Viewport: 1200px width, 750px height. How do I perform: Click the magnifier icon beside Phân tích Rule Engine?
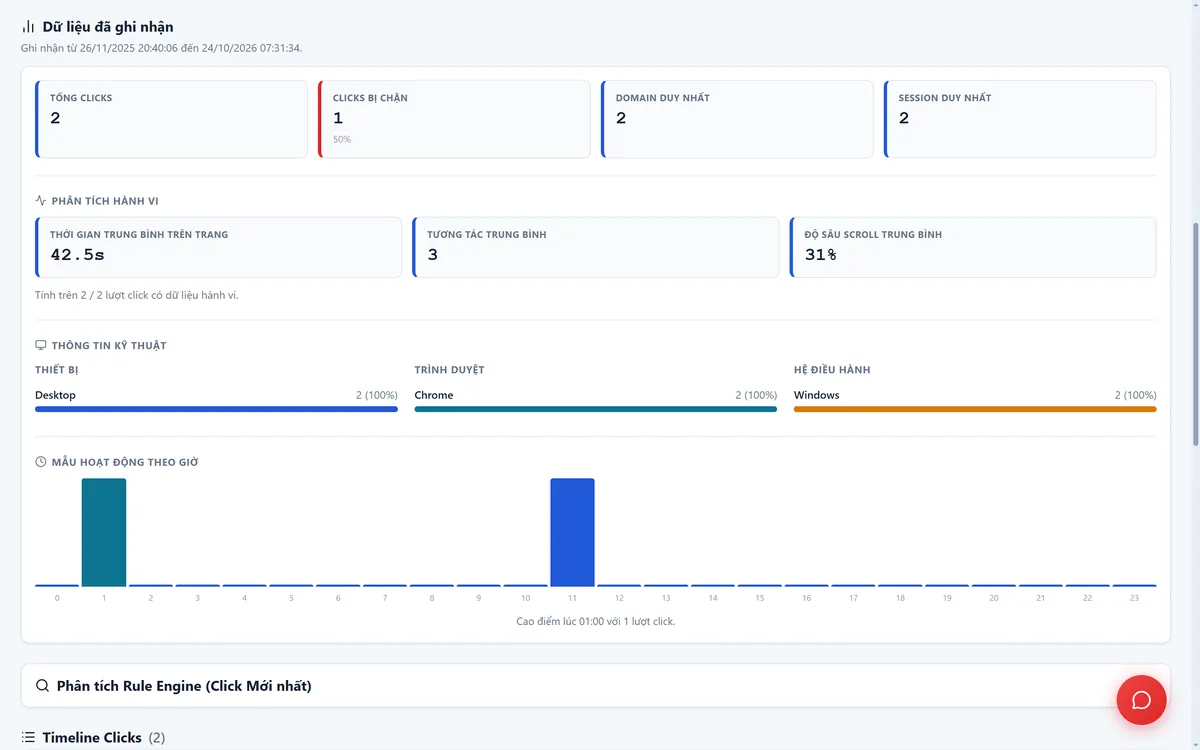pyautogui.click(x=42, y=686)
